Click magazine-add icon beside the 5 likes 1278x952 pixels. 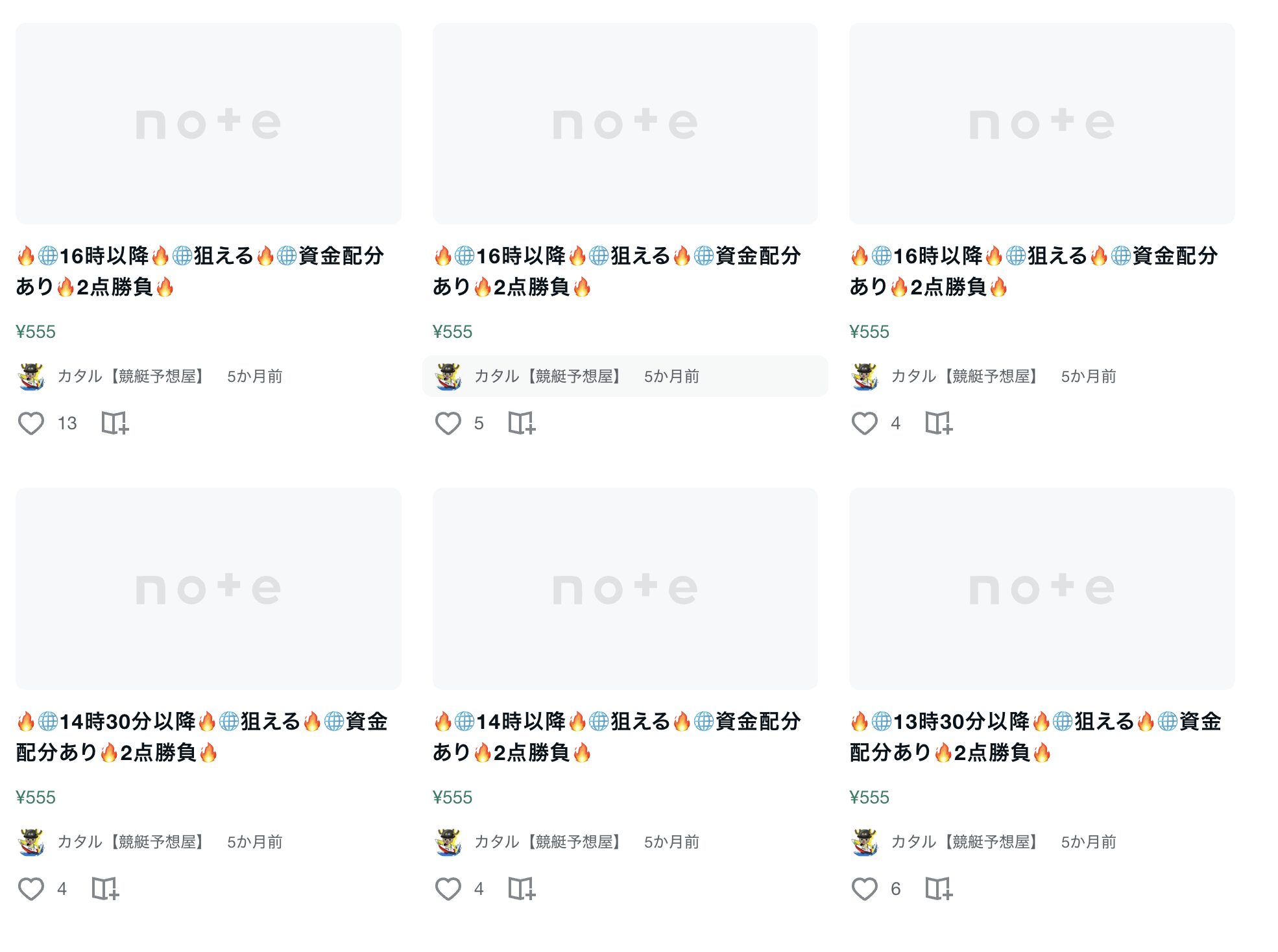522,423
